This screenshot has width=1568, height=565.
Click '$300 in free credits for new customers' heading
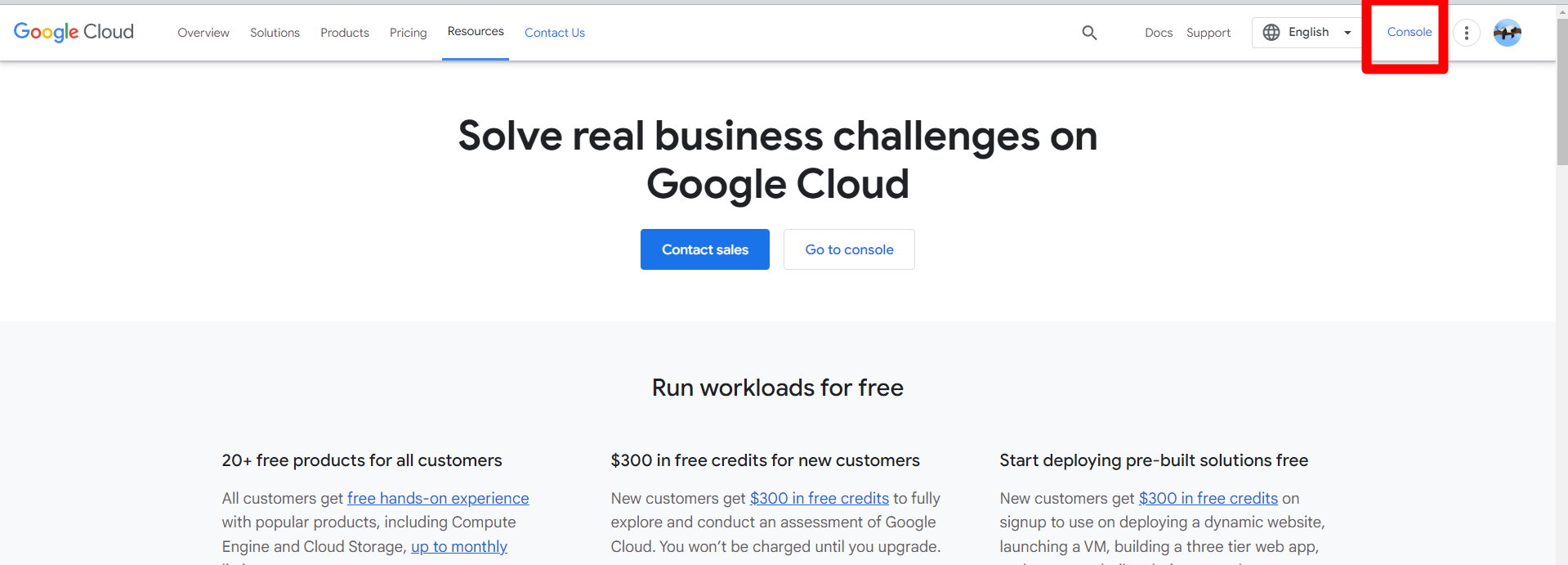(x=766, y=460)
